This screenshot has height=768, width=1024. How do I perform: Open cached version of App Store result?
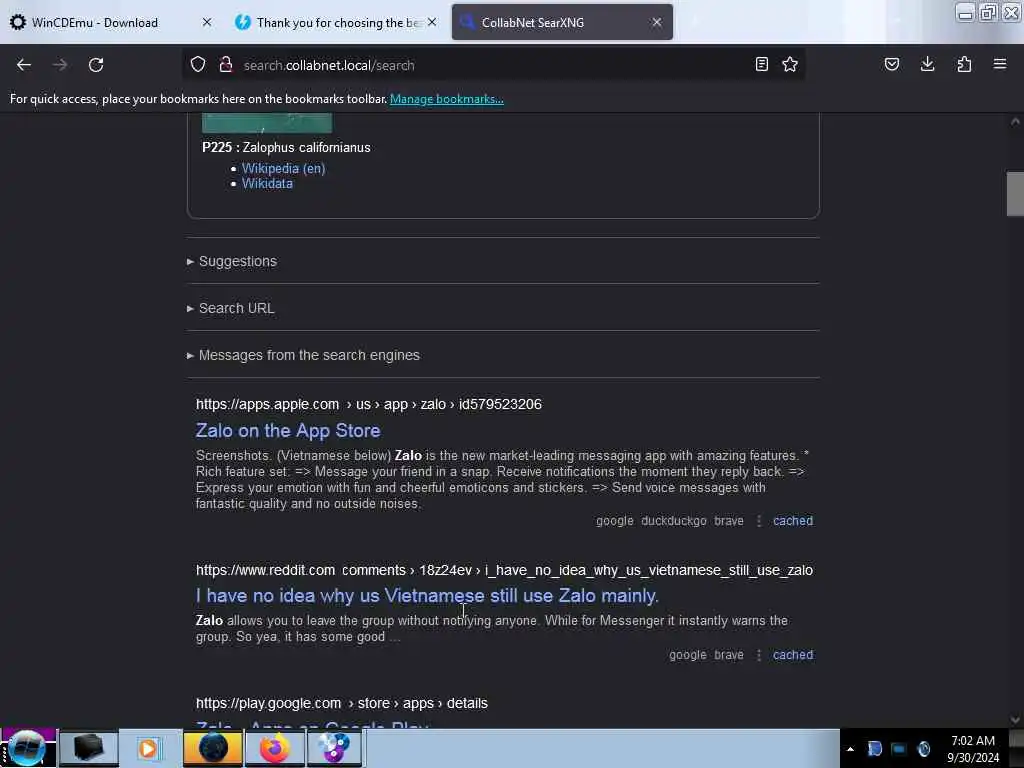point(793,521)
